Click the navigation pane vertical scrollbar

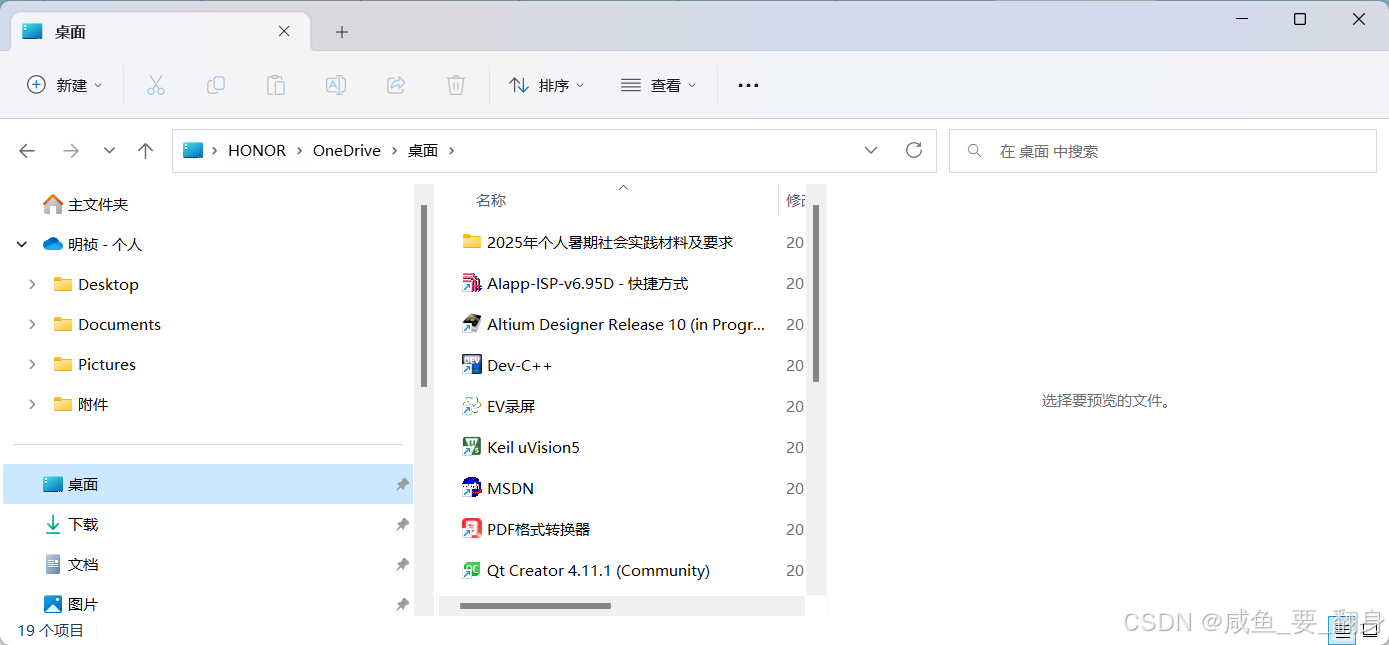[424, 295]
